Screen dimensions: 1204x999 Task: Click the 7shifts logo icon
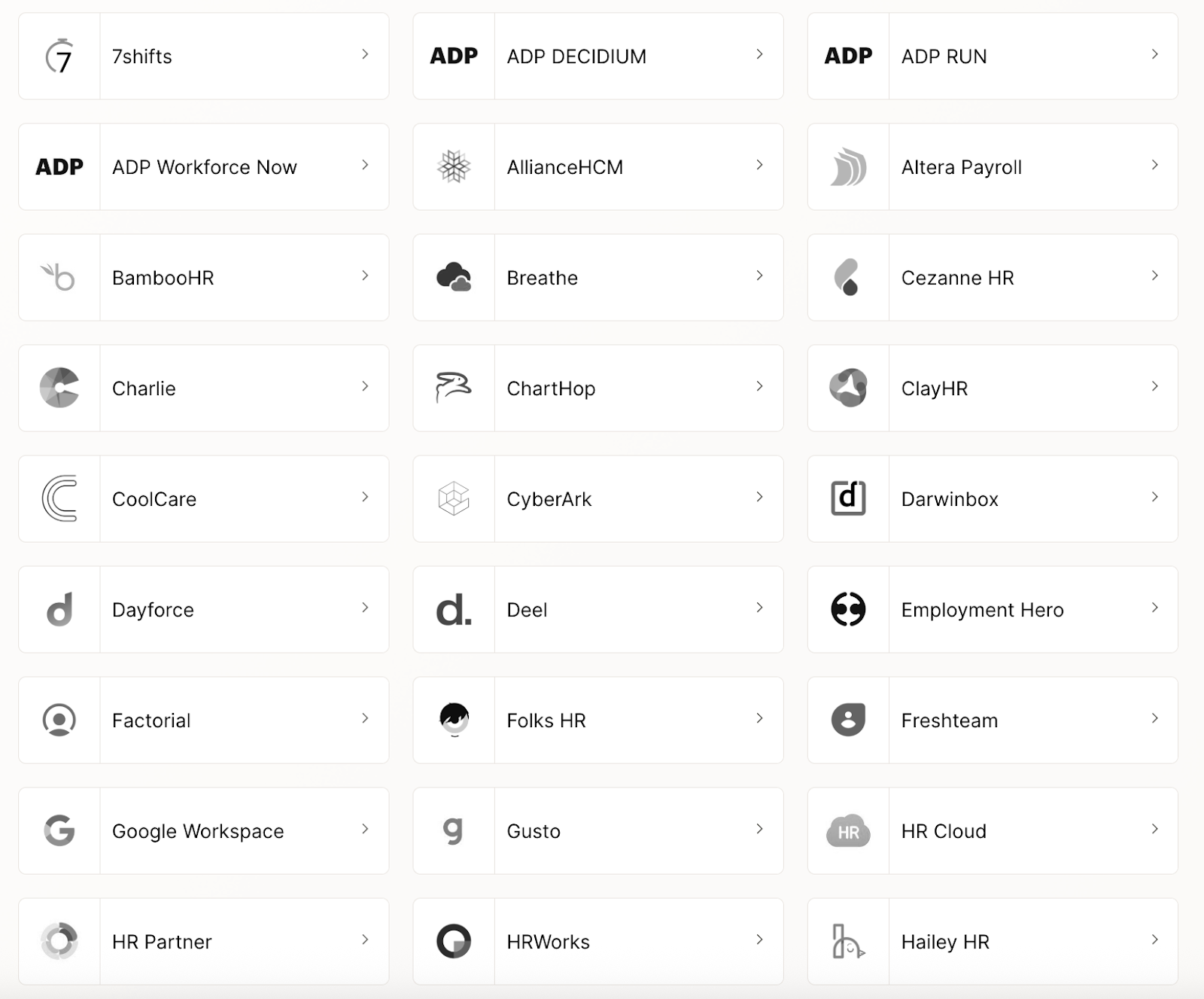point(59,56)
